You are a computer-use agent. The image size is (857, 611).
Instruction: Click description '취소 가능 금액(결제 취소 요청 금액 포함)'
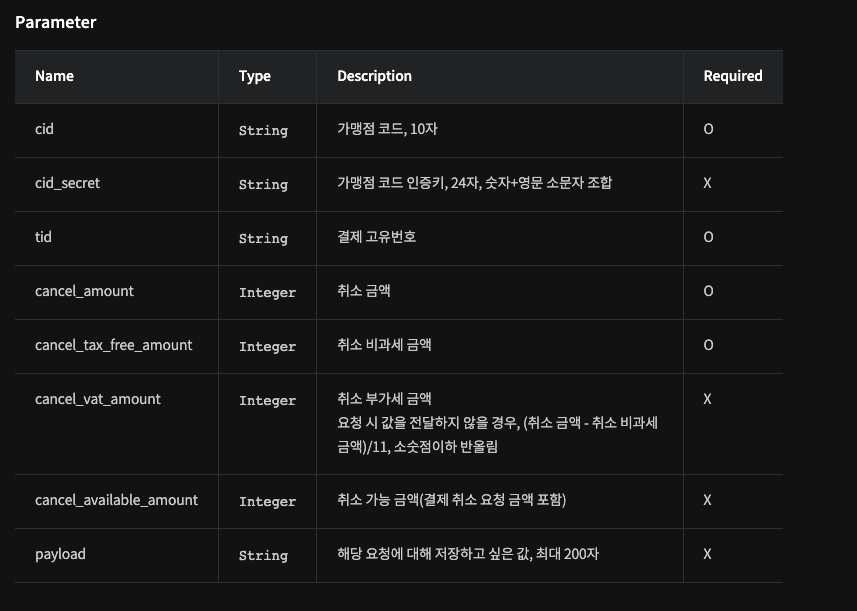pos(451,500)
